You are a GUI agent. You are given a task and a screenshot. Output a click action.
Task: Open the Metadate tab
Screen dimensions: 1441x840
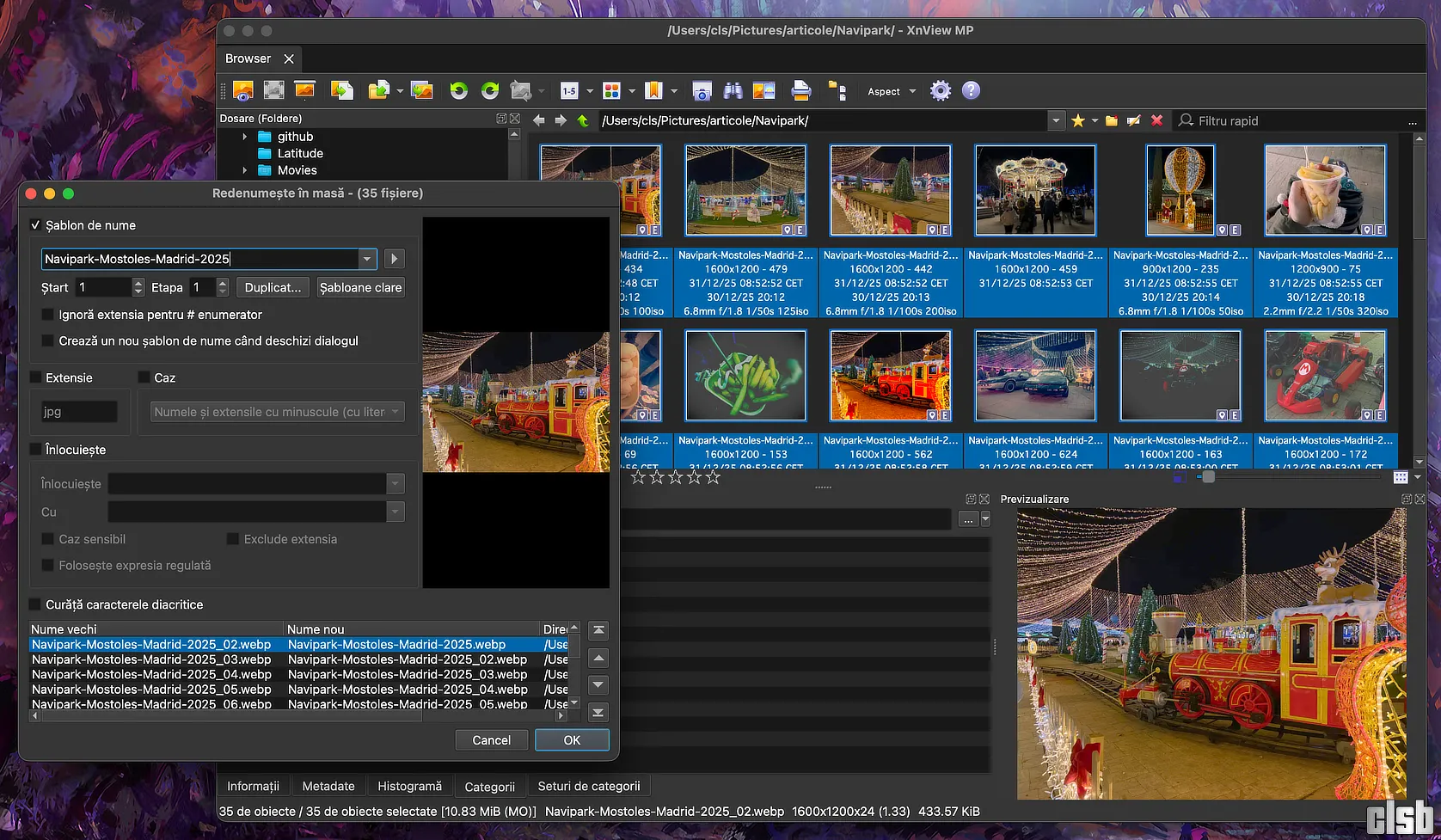point(328,786)
